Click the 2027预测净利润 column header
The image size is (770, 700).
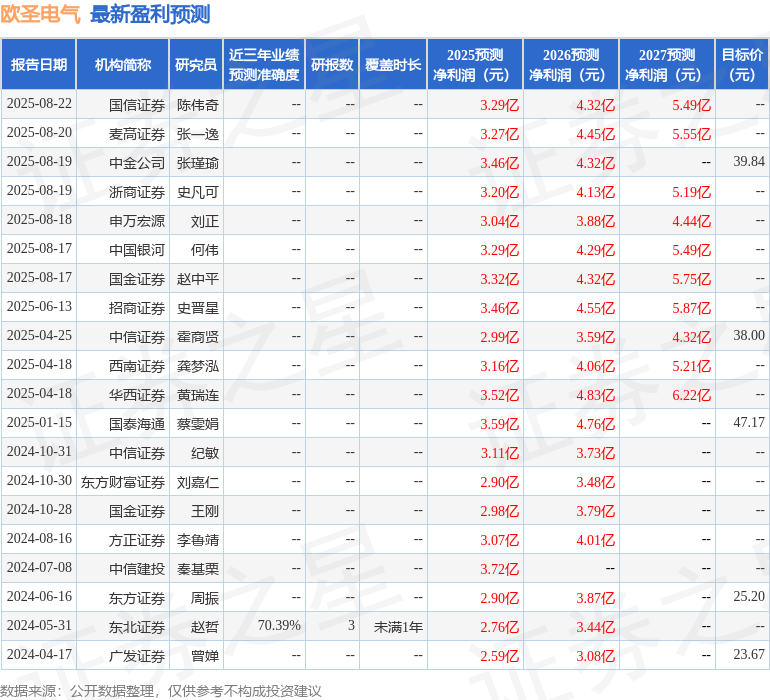coord(667,64)
